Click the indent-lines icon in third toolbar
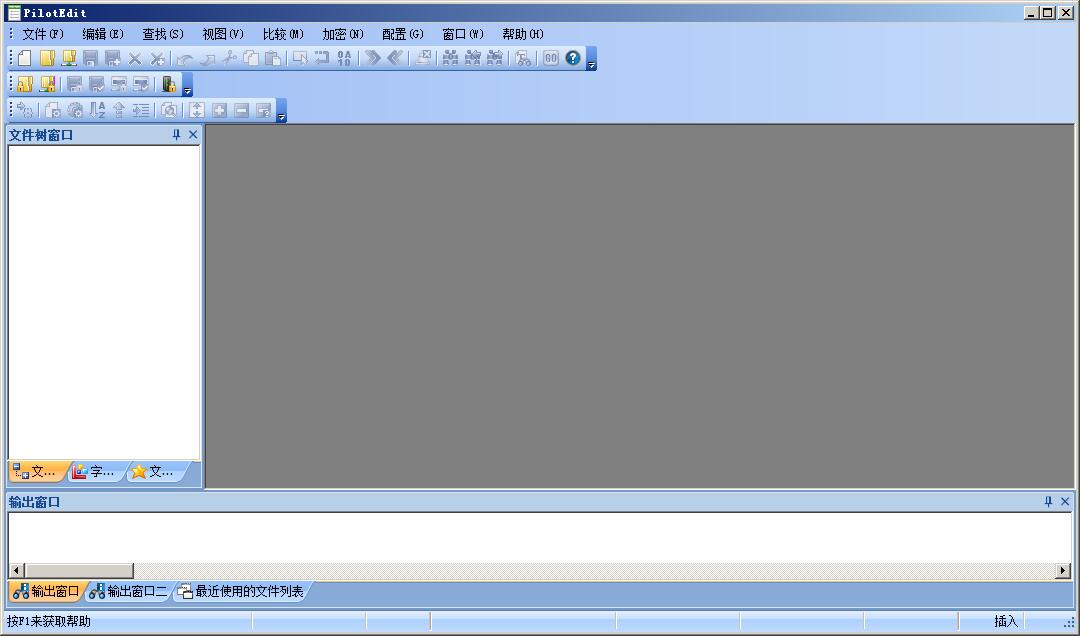Image resolution: width=1080 pixels, height=636 pixels. [x=141, y=110]
